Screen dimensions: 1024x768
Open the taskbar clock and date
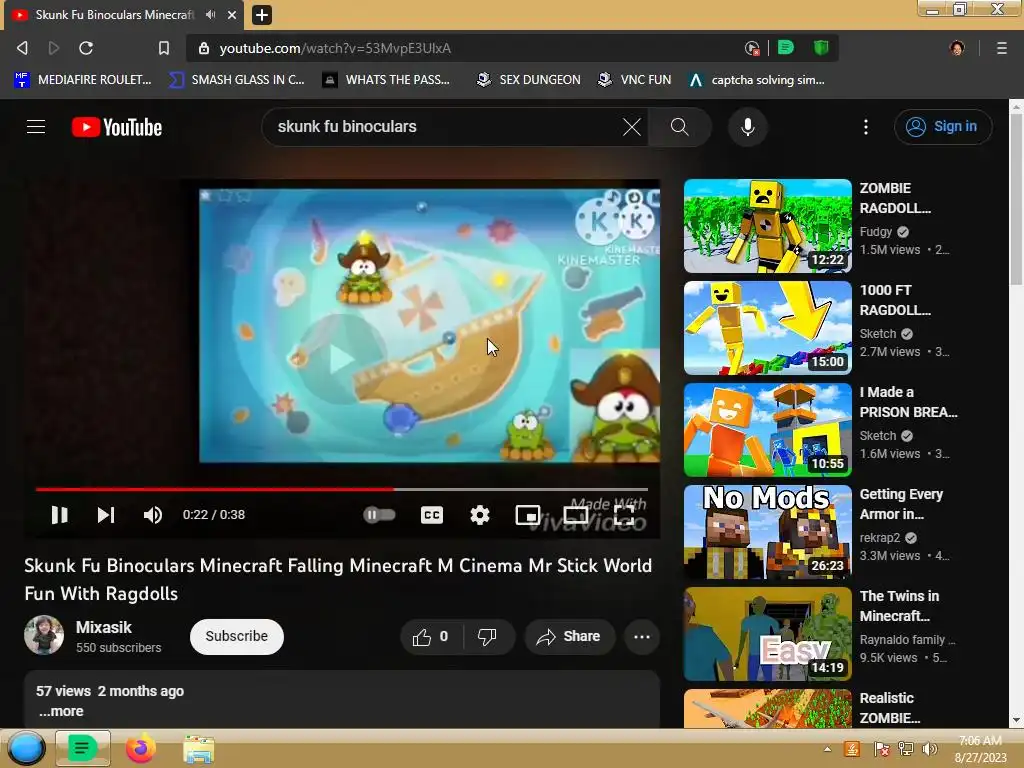980,749
